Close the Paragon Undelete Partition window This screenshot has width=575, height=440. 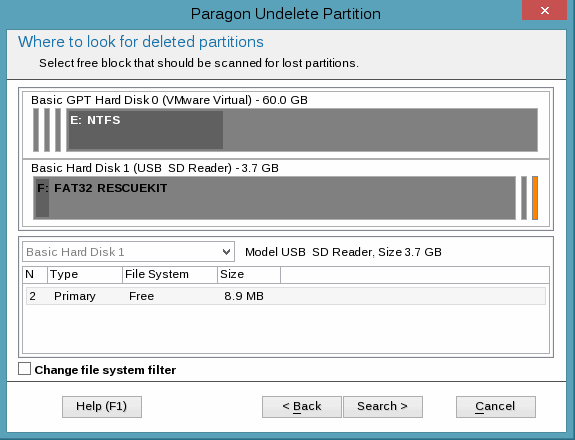[x=545, y=10]
